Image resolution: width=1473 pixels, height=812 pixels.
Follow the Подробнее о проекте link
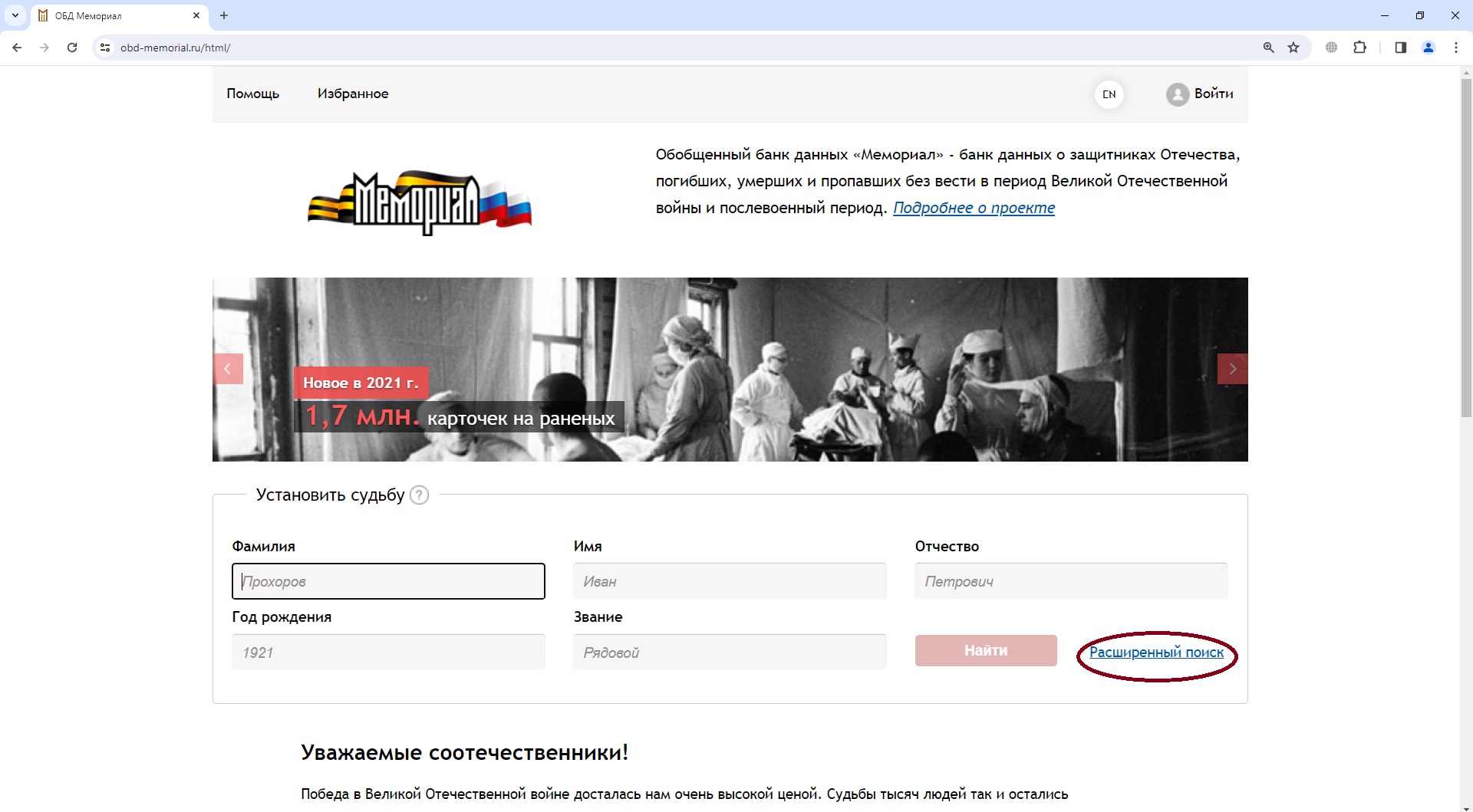coord(974,208)
